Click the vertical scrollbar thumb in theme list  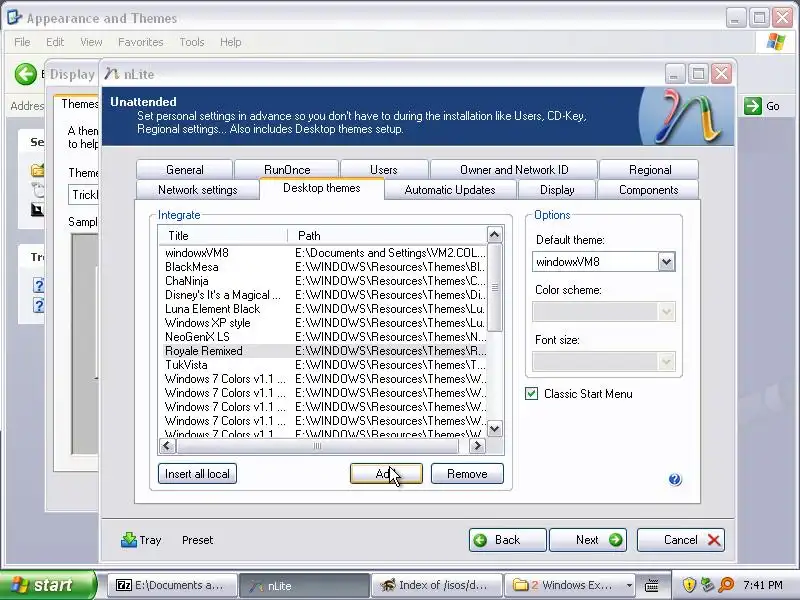[494, 287]
